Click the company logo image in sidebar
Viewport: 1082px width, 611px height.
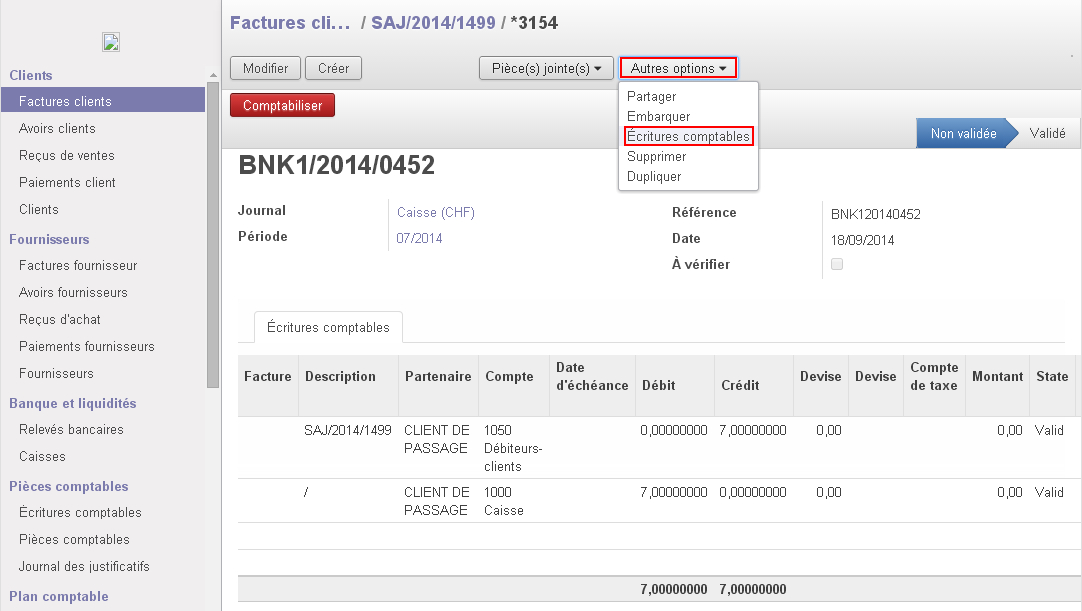111,42
